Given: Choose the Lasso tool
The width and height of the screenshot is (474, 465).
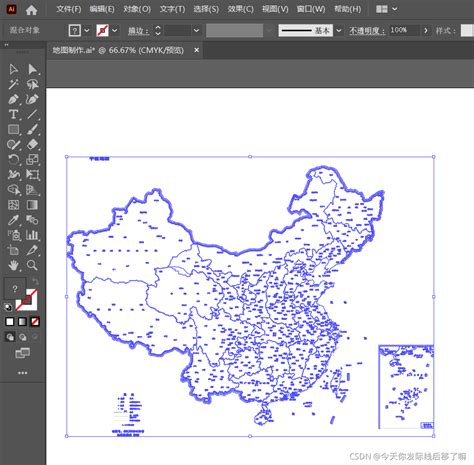Looking at the screenshot, I should 32,84.
